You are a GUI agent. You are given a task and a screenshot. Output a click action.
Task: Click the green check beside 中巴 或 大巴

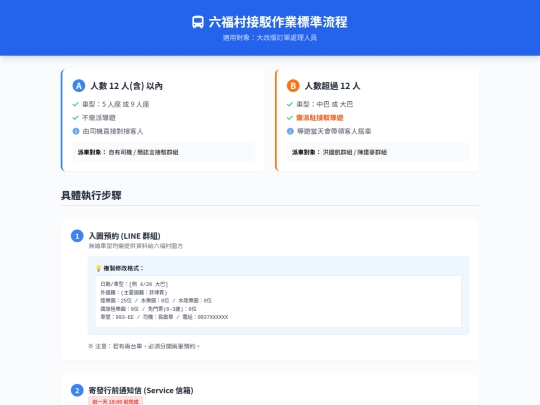pyautogui.click(x=290, y=104)
